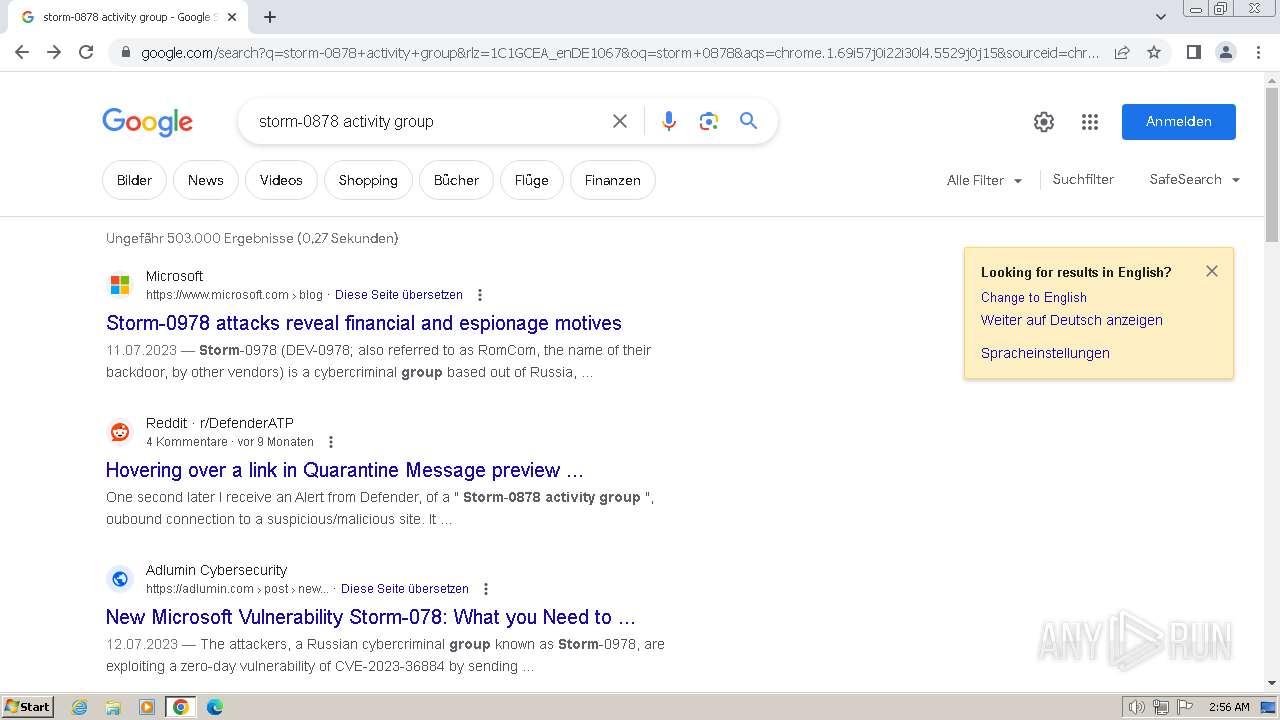Screen dimensions: 1280x720
Task: Open volume control in system tray
Action: click(1136, 707)
